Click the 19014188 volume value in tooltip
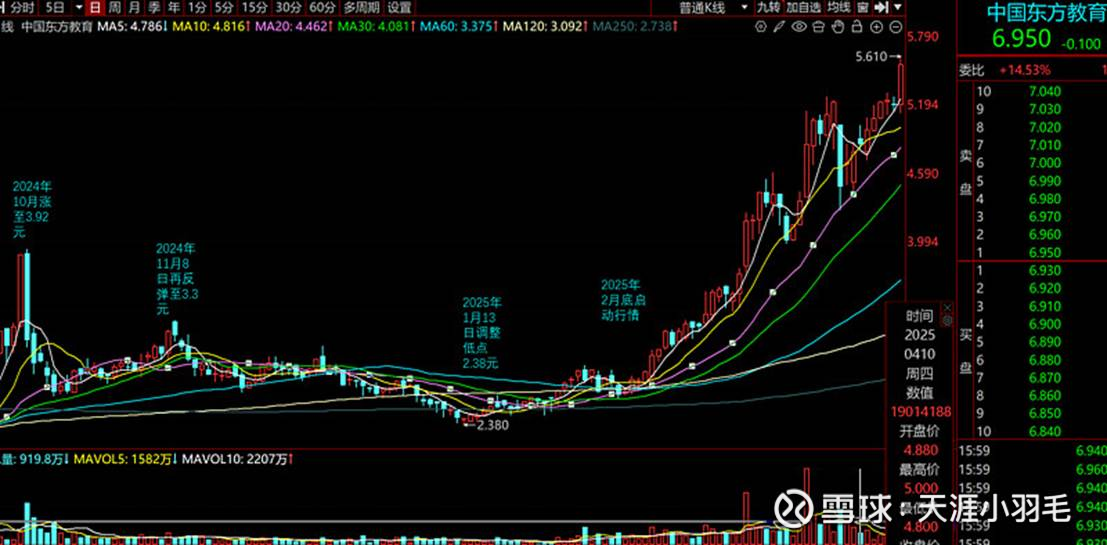Image resolution: width=1107 pixels, height=545 pixels. tap(921, 412)
